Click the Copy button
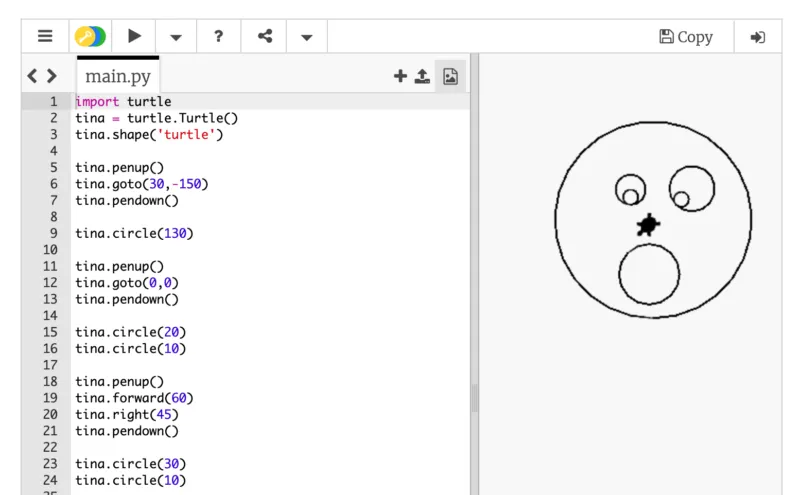This screenshot has height=495, width=800. click(x=686, y=37)
